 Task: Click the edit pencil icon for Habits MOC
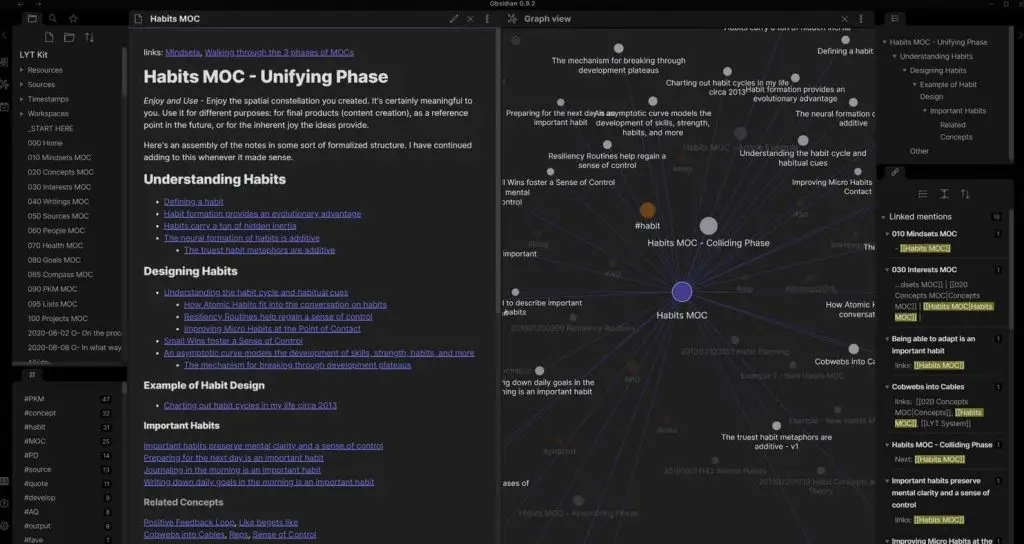click(454, 19)
